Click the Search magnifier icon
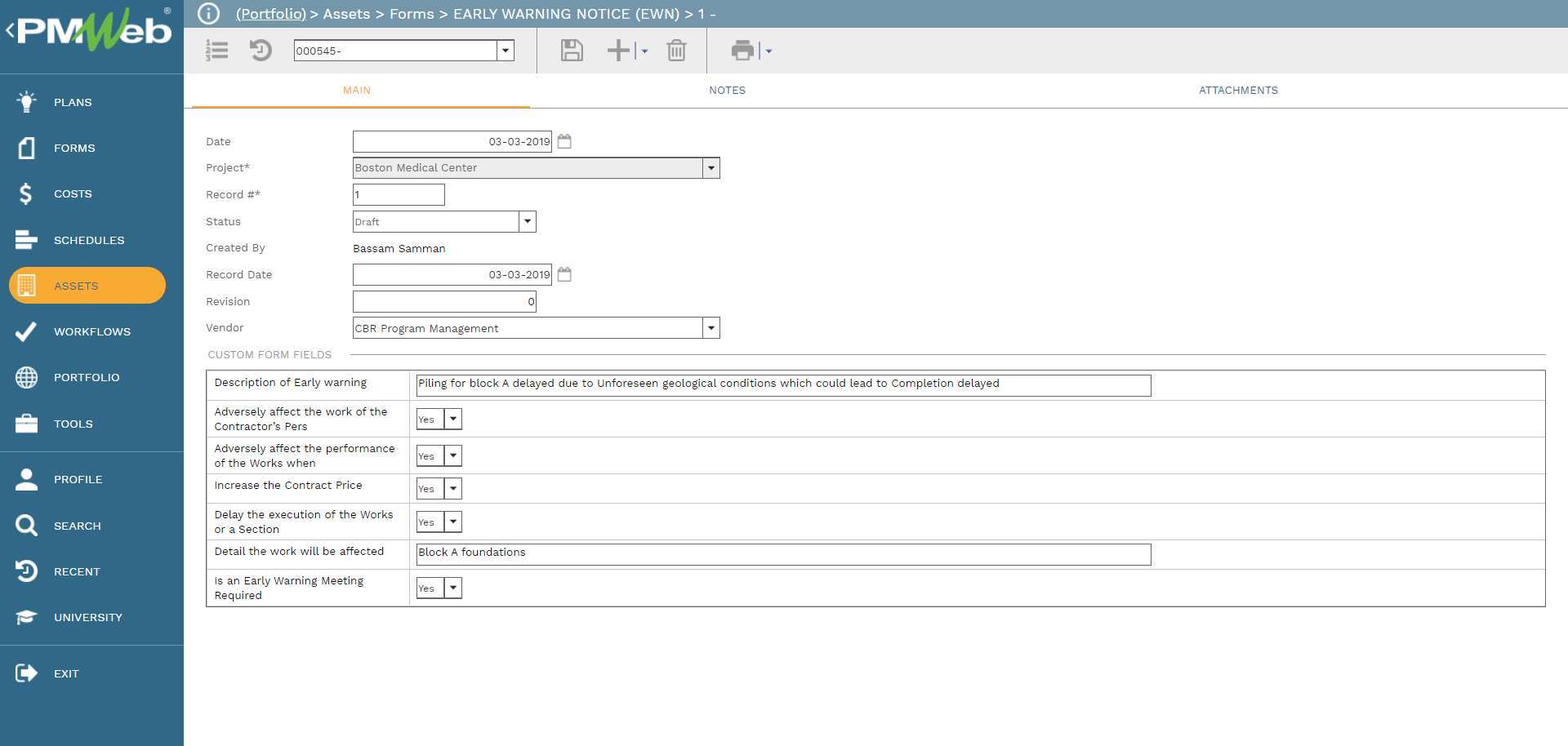Image resolution: width=1568 pixels, height=746 pixels. tap(26, 525)
